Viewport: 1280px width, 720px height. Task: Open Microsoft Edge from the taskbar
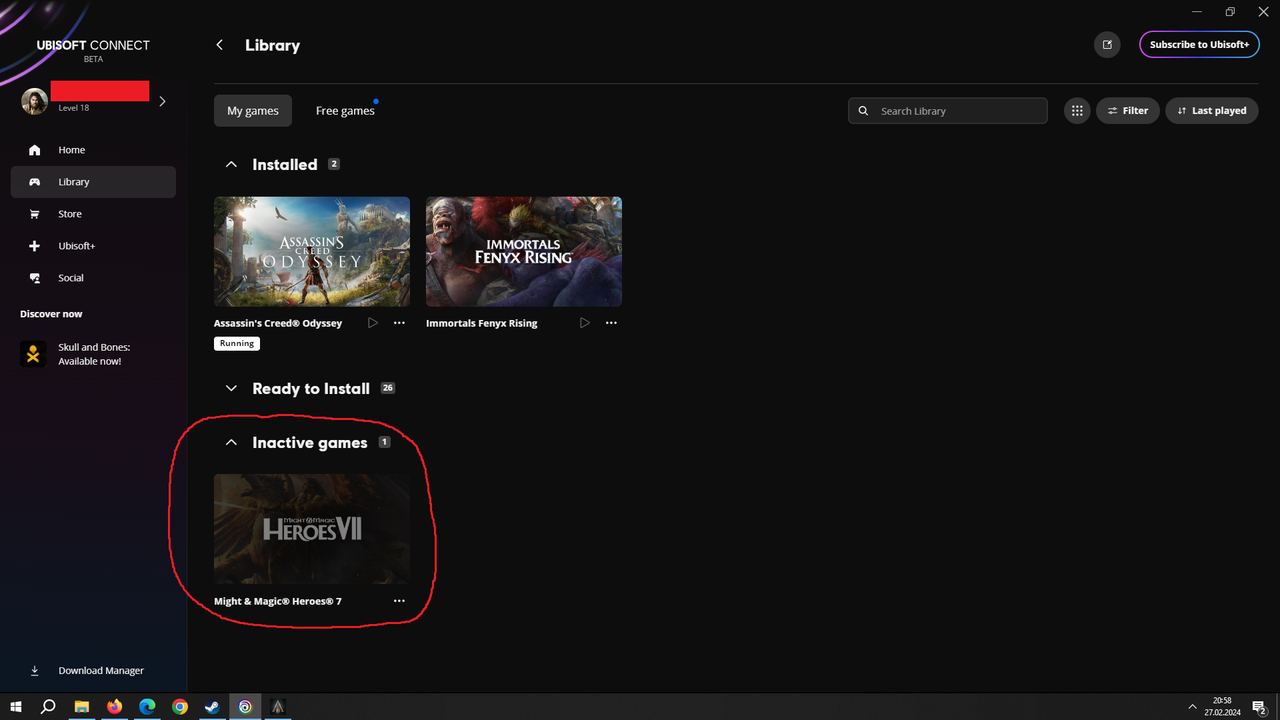pos(147,706)
